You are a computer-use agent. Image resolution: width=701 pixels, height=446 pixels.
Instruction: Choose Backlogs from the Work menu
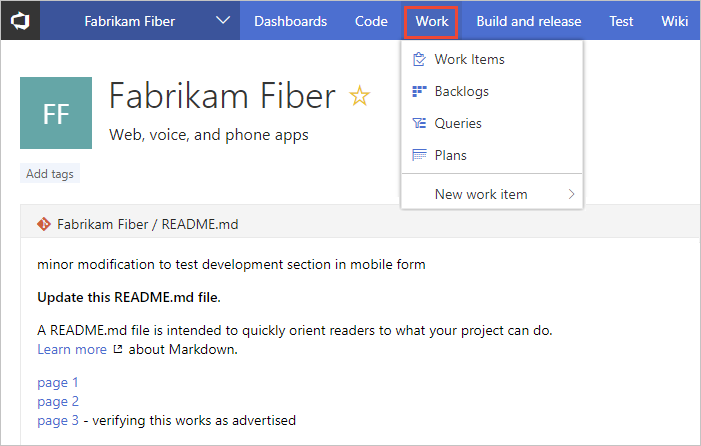[492, 91]
